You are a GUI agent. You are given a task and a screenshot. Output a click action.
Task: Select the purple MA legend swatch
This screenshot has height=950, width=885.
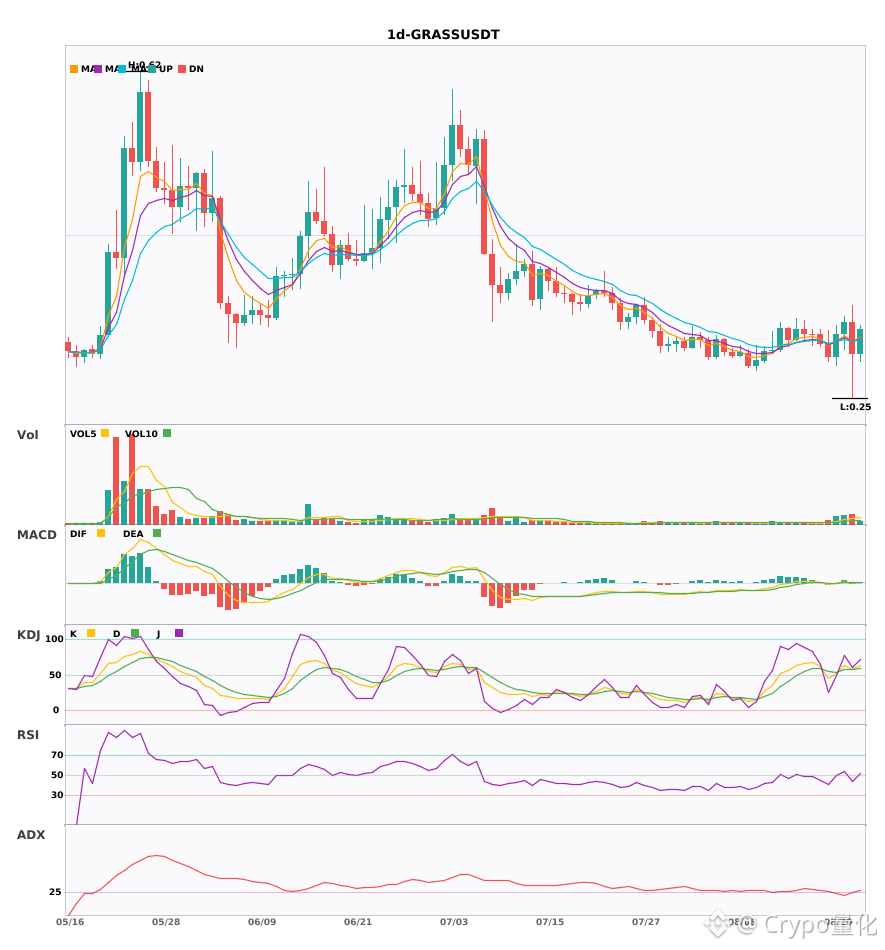tap(98, 69)
